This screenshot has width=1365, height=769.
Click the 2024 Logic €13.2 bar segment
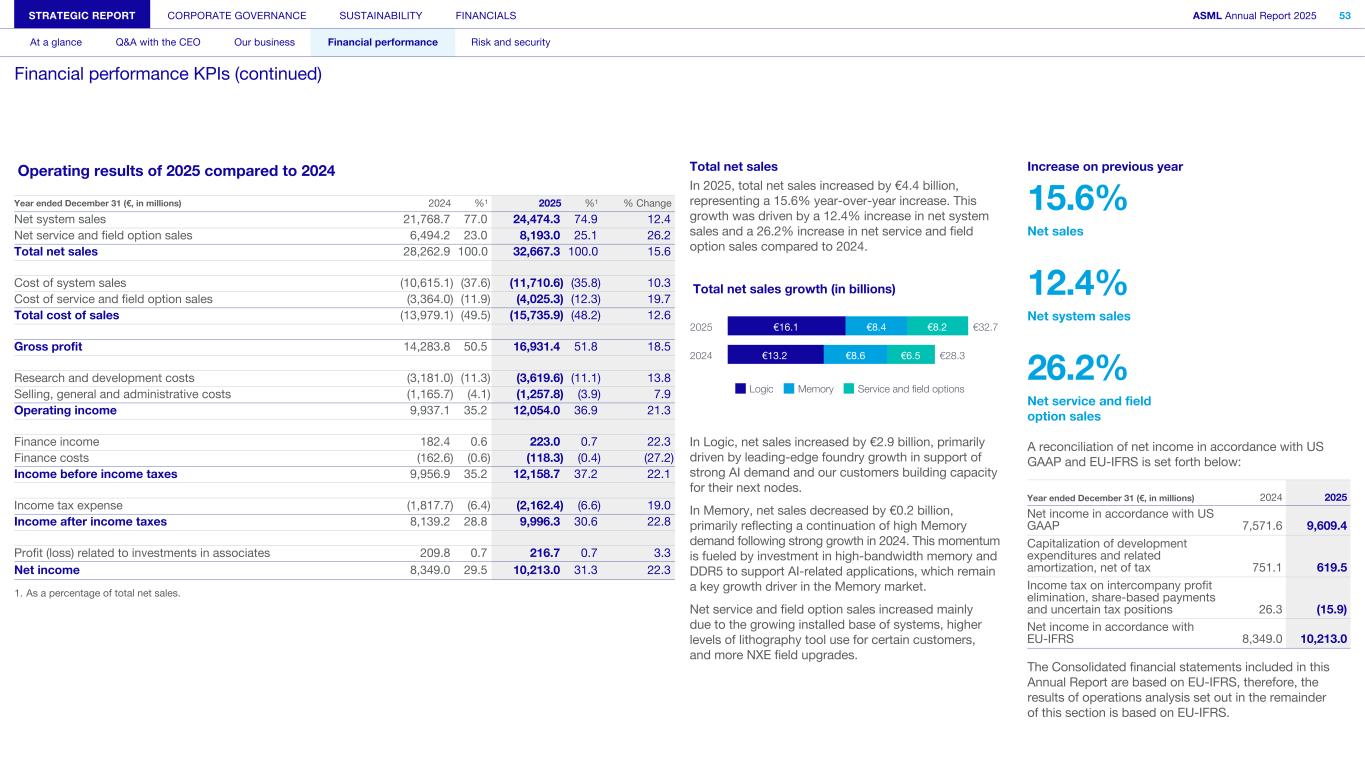click(x=775, y=354)
